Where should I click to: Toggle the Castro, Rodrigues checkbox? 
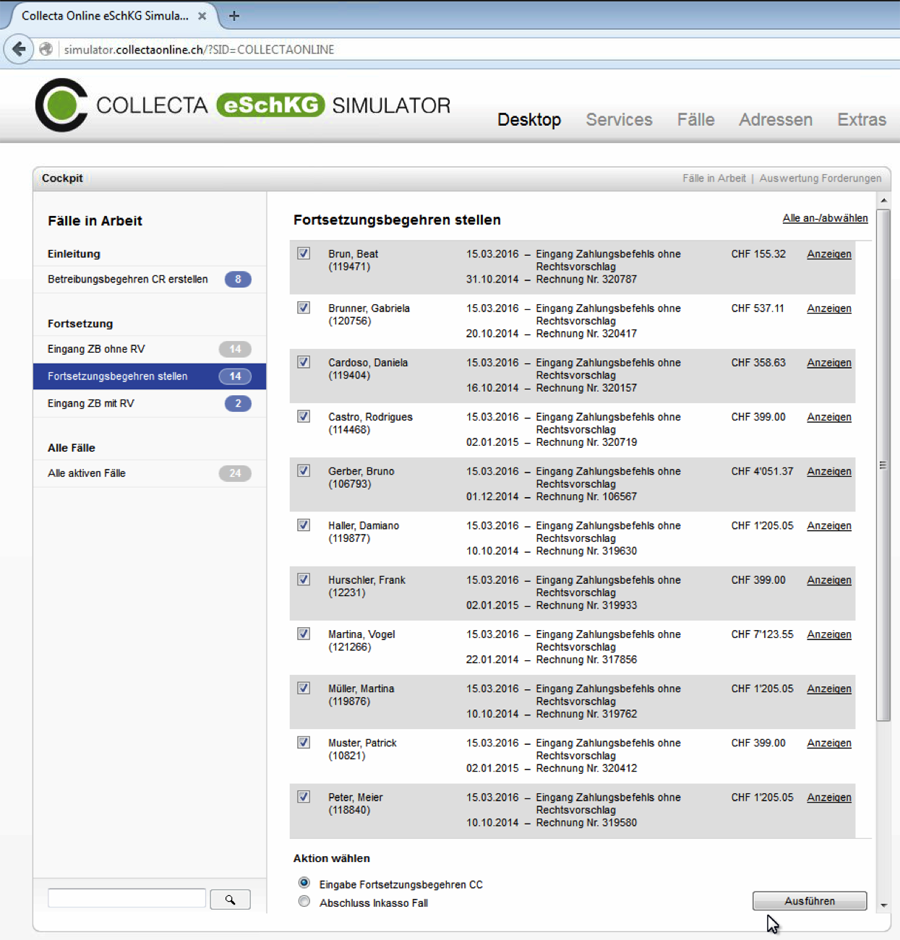tap(304, 416)
